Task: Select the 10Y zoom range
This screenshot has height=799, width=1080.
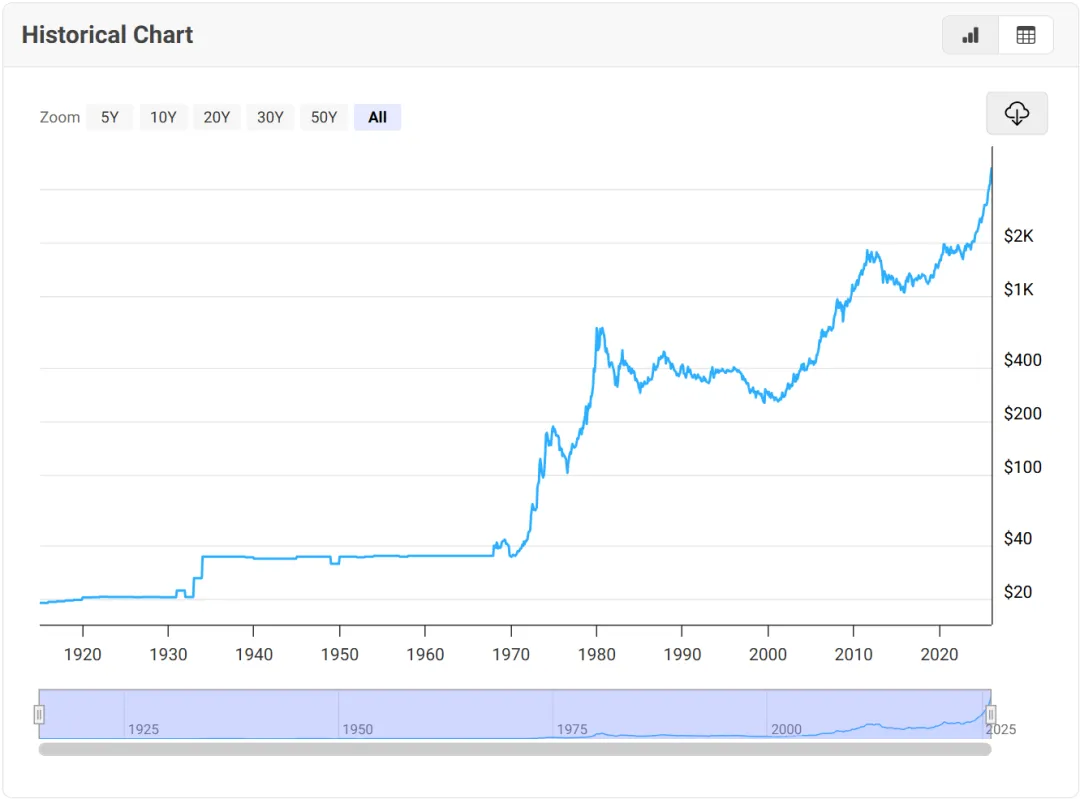Action: [163, 117]
